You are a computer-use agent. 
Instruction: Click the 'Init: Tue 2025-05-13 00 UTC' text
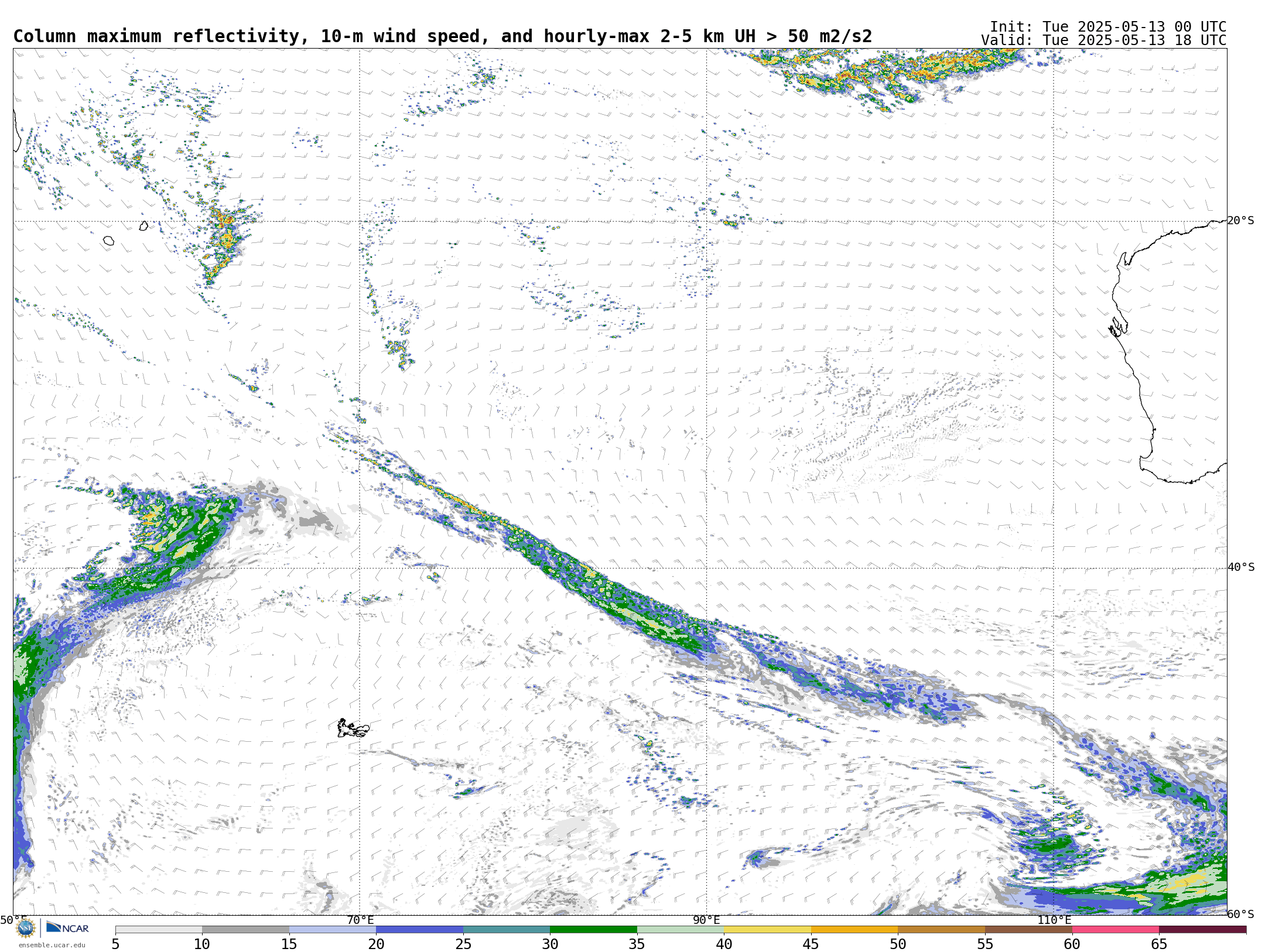1108,27
